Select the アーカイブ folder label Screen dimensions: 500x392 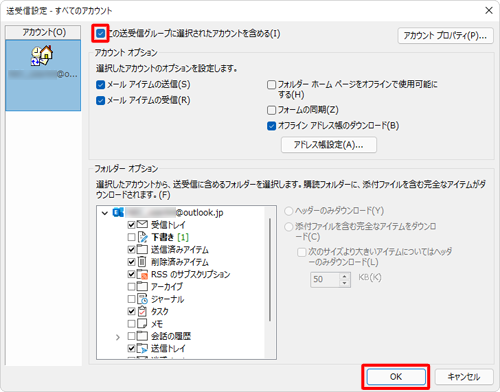[x=167, y=287]
